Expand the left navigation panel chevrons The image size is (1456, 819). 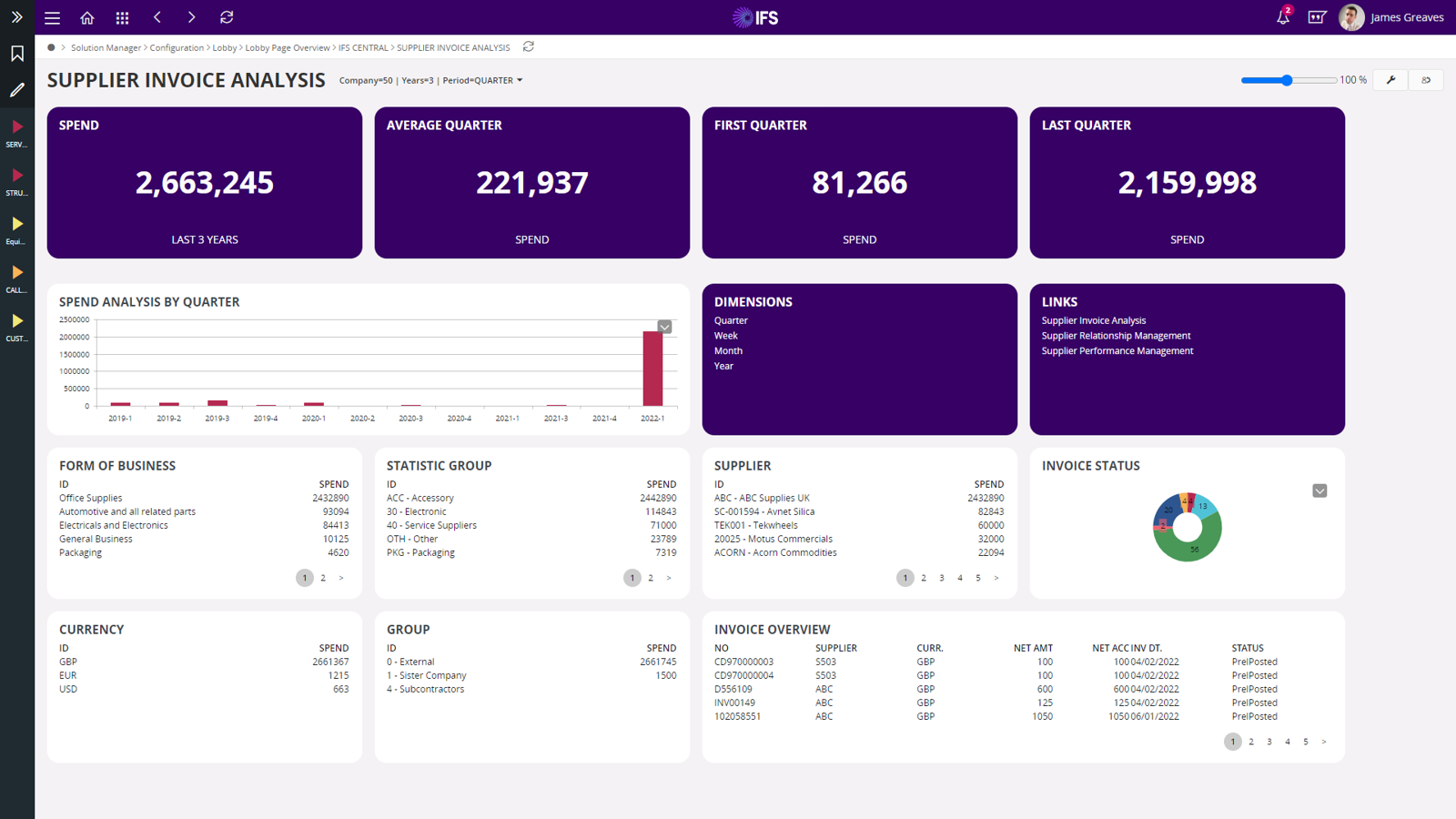16,17
